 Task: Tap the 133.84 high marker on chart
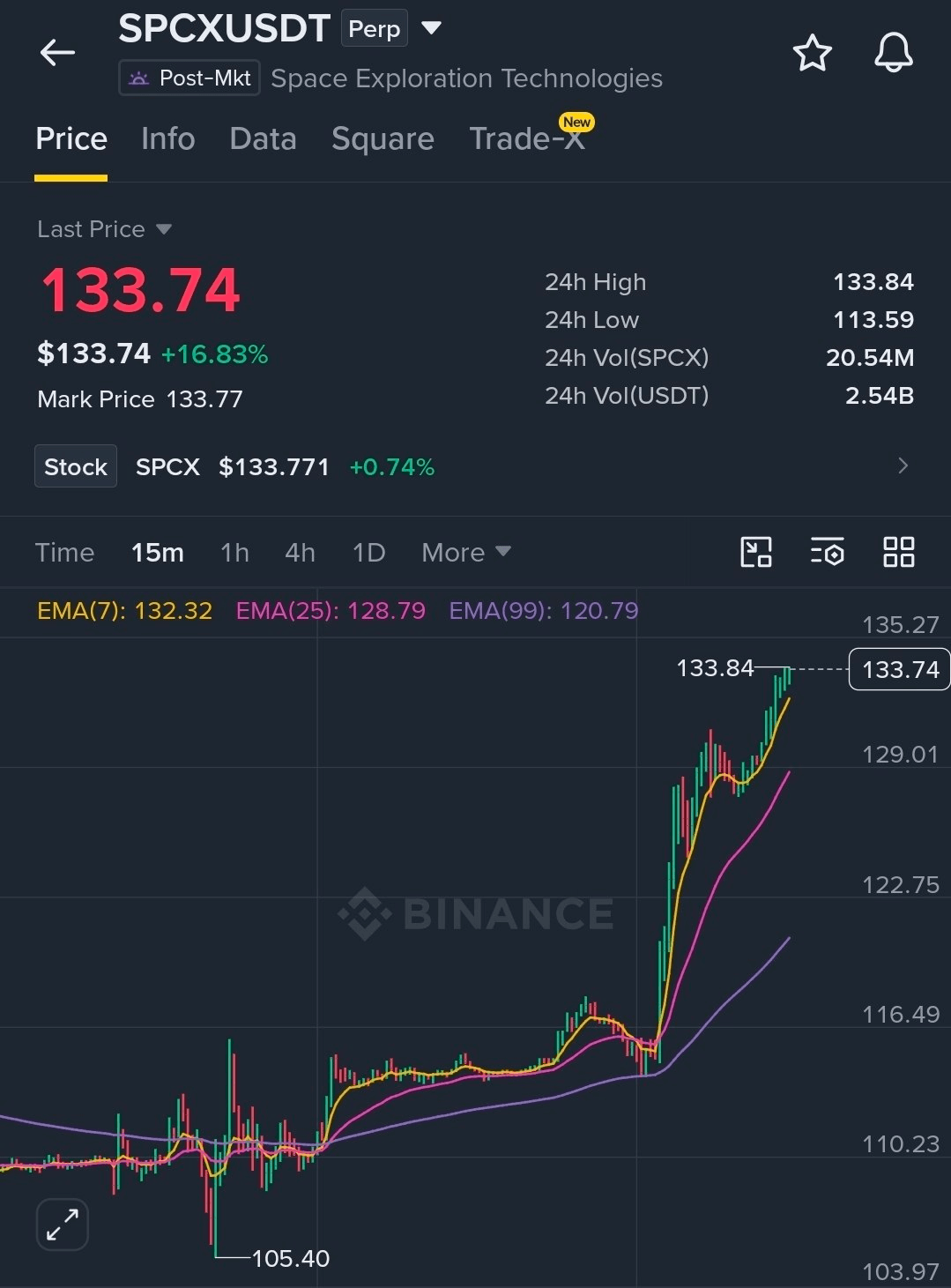(715, 668)
